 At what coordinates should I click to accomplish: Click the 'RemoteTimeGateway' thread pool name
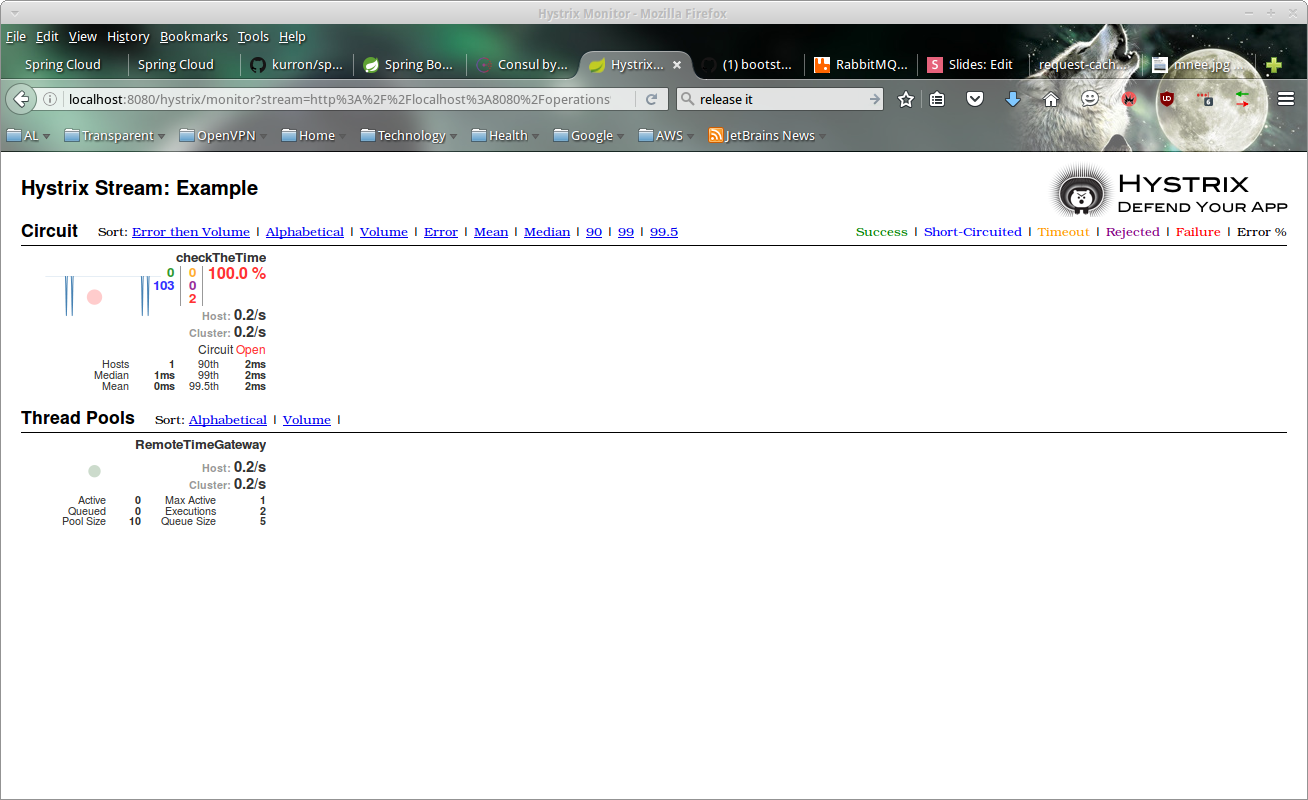tap(201, 445)
